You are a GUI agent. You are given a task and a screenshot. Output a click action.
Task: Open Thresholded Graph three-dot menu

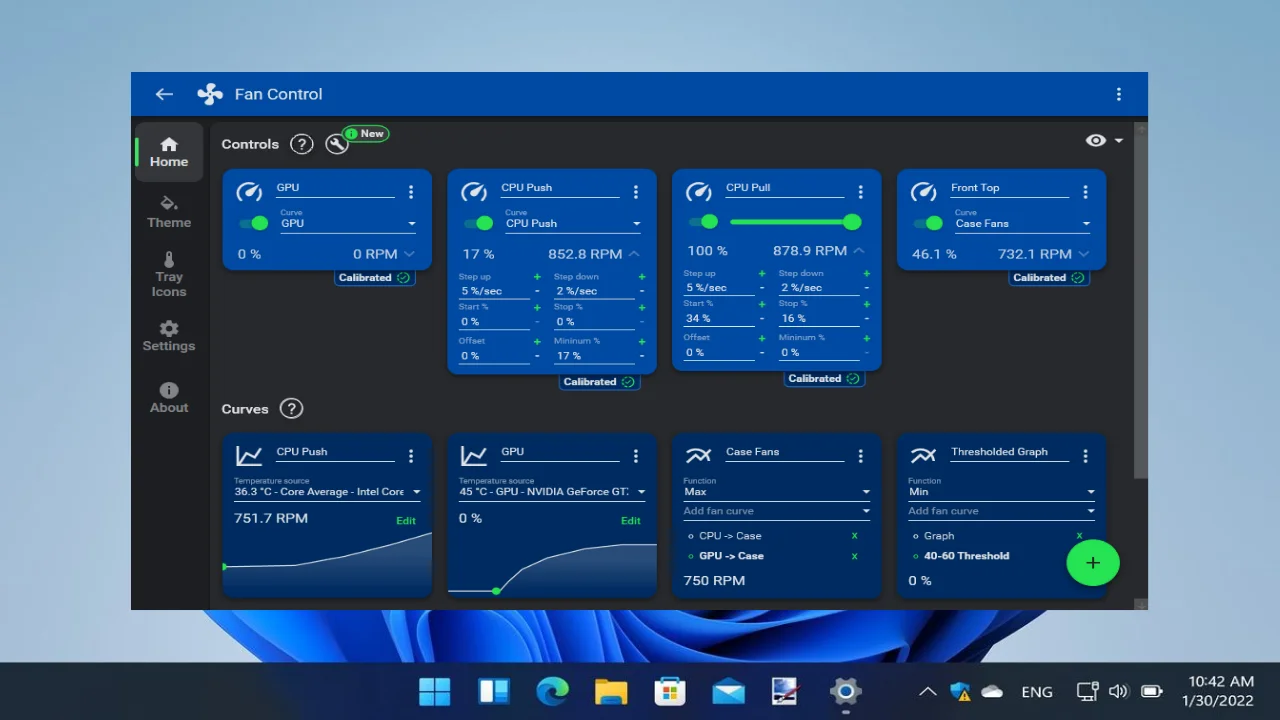pos(1085,456)
